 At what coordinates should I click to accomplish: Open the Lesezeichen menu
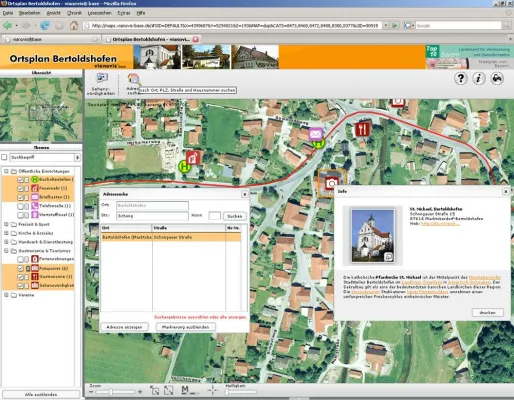(100, 13)
